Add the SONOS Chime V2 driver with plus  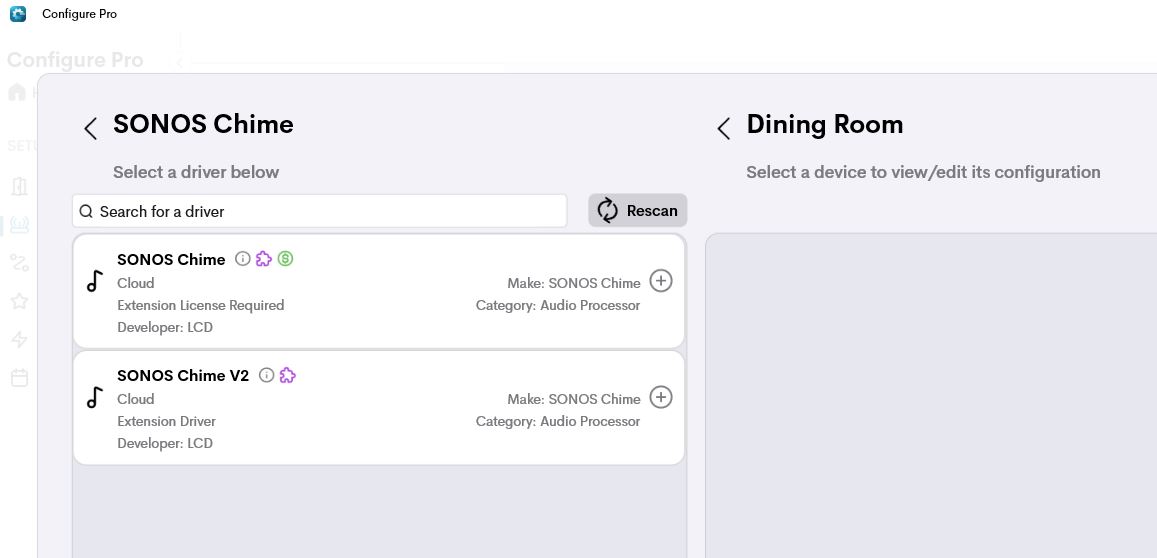[x=660, y=397]
